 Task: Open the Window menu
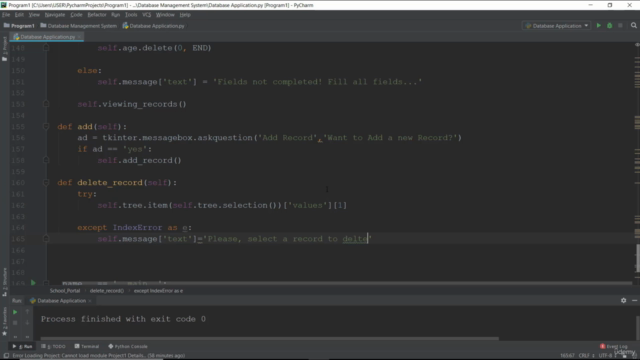pyautogui.click(x=165, y=15)
